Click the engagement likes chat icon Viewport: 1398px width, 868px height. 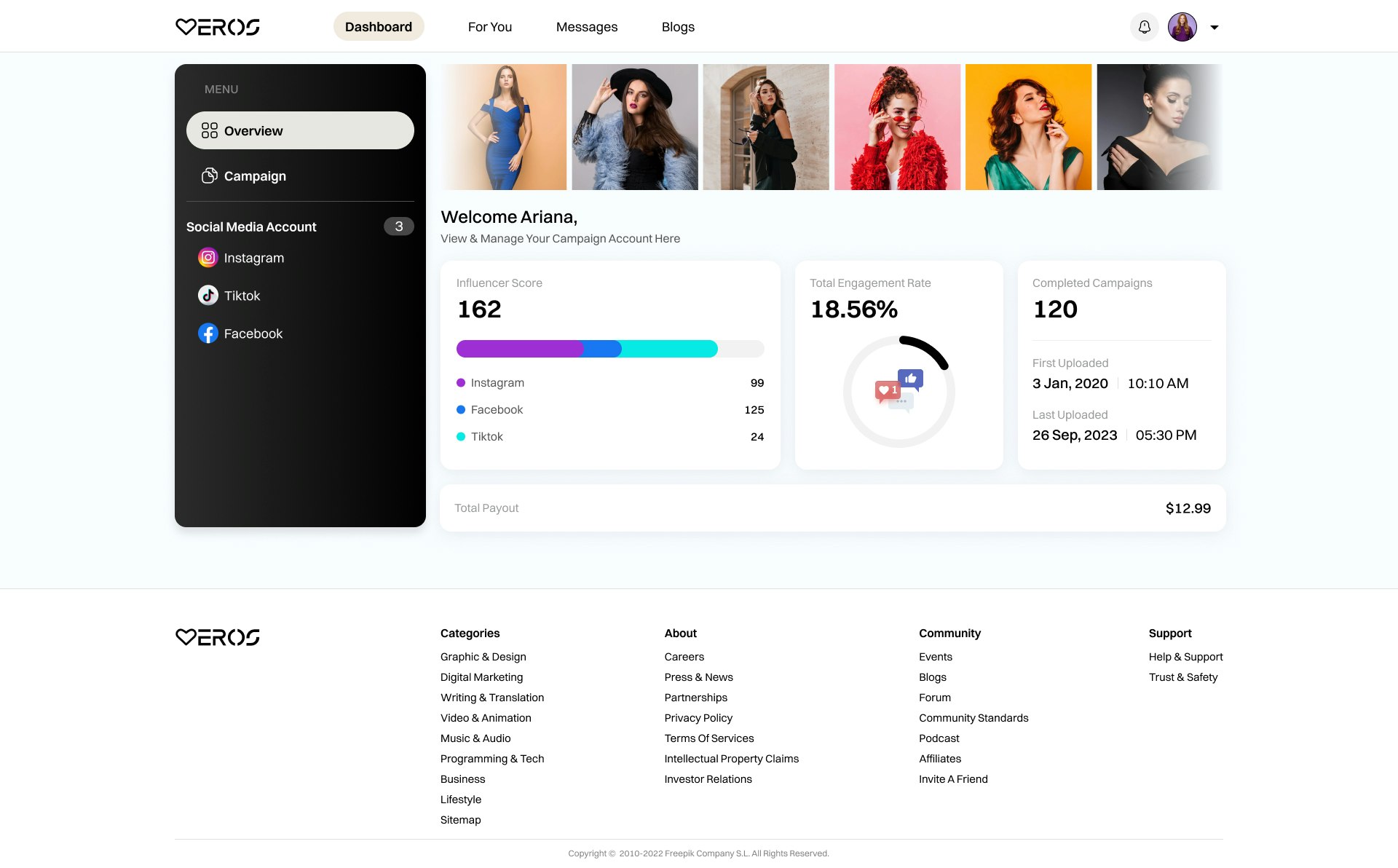click(899, 391)
